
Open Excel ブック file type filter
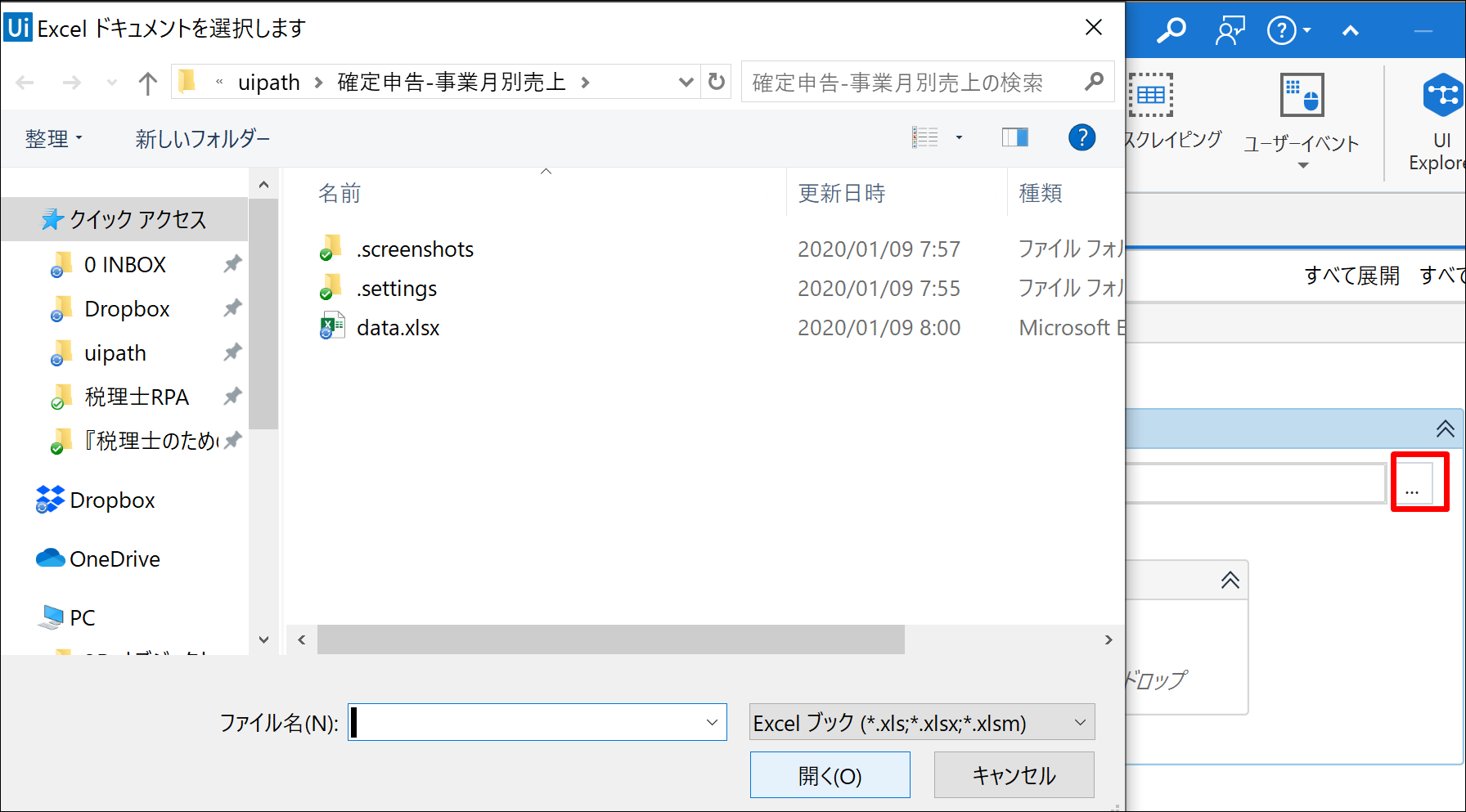922,722
